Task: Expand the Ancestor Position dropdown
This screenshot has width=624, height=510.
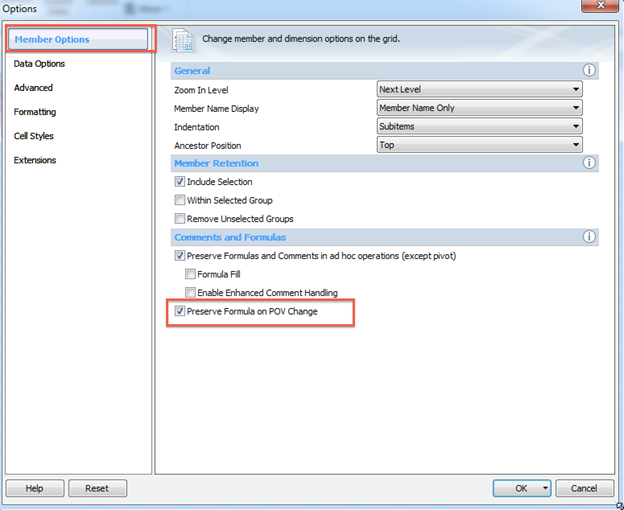Action: coord(575,145)
